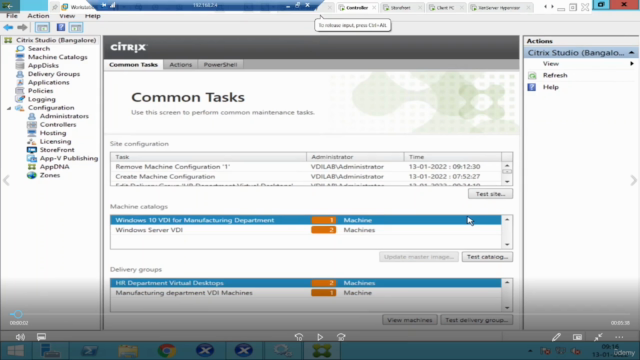Open Machine Catalogs in the tree
The image size is (640, 360).
point(58,57)
